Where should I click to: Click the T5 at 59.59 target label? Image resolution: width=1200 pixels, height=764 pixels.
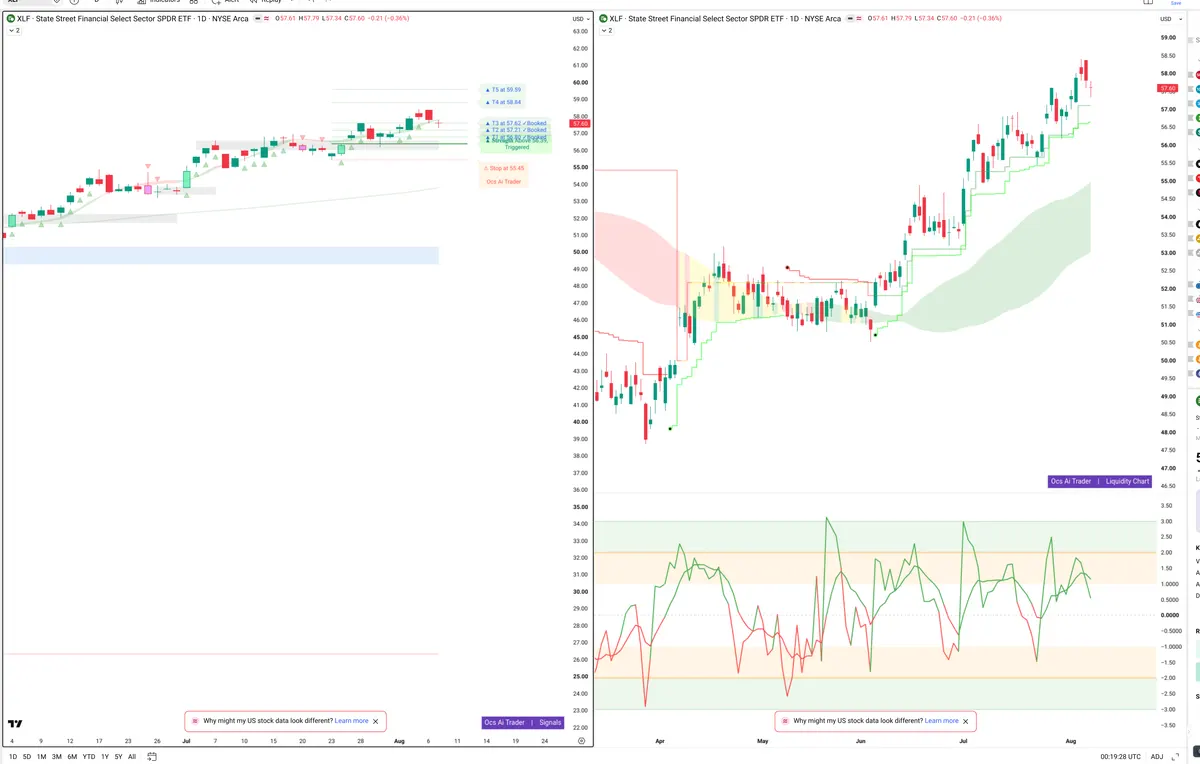[503, 89]
